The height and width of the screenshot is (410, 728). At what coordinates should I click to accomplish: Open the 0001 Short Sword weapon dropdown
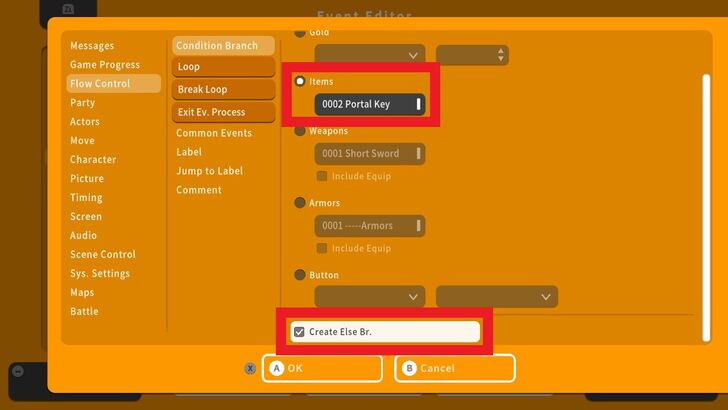370,154
